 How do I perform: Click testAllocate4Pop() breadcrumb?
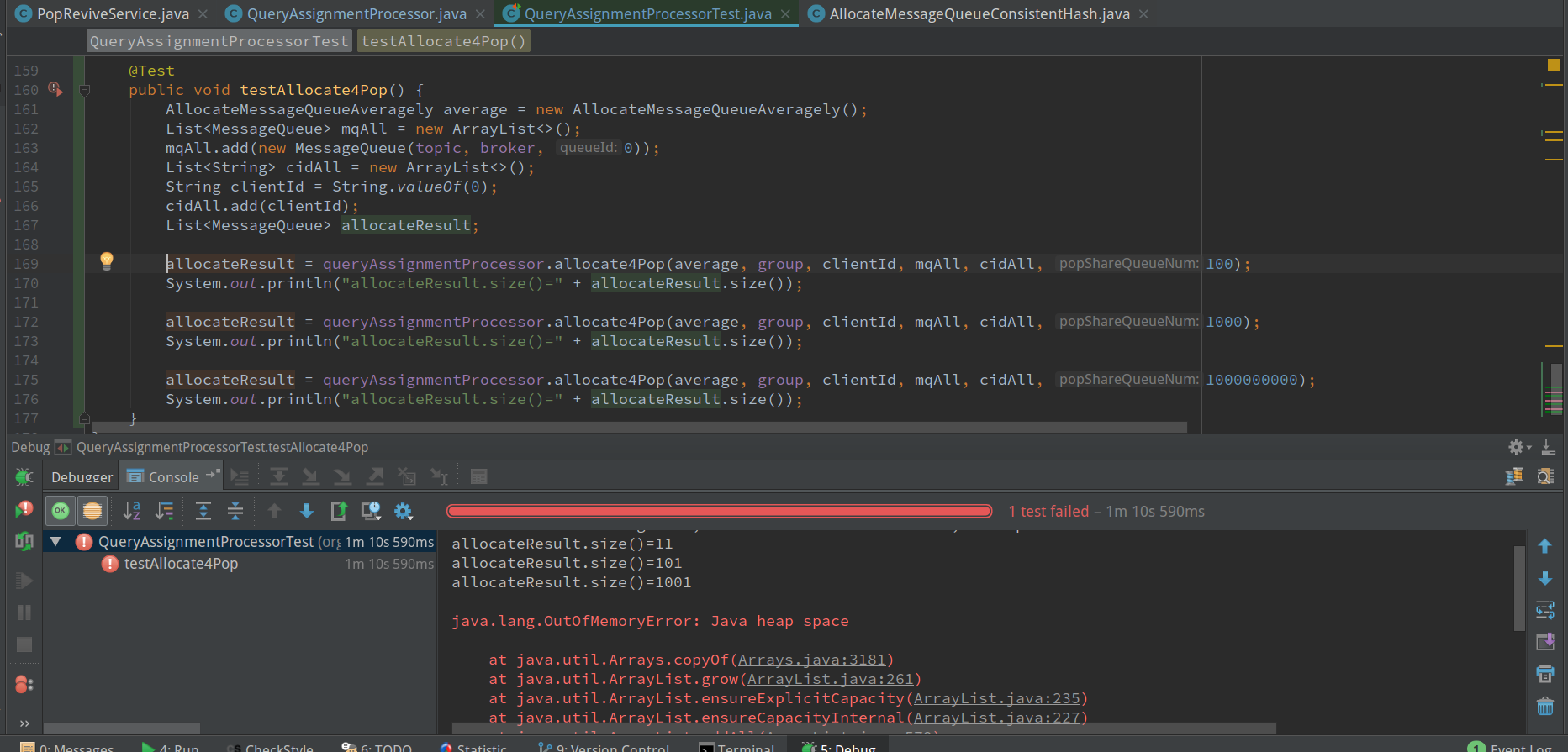click(x=443, y=41)
